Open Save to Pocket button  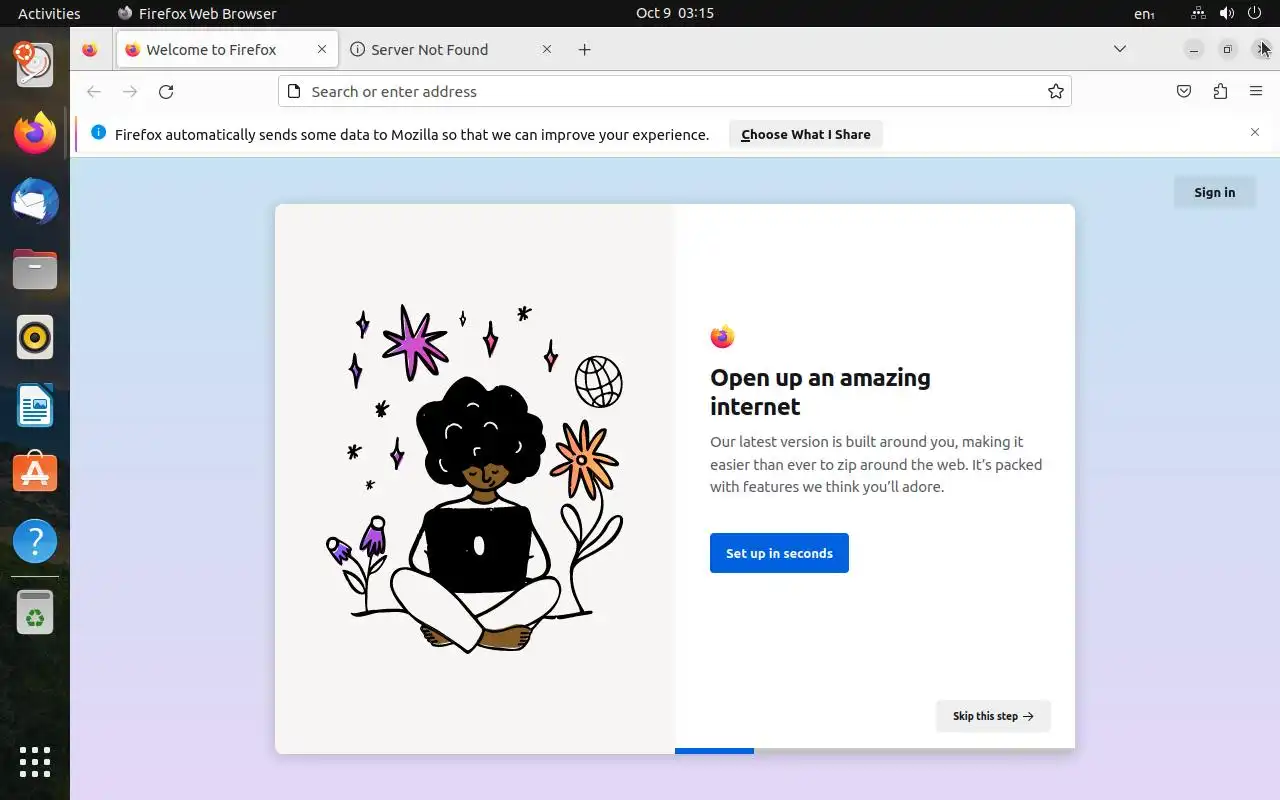[1184, 92]
